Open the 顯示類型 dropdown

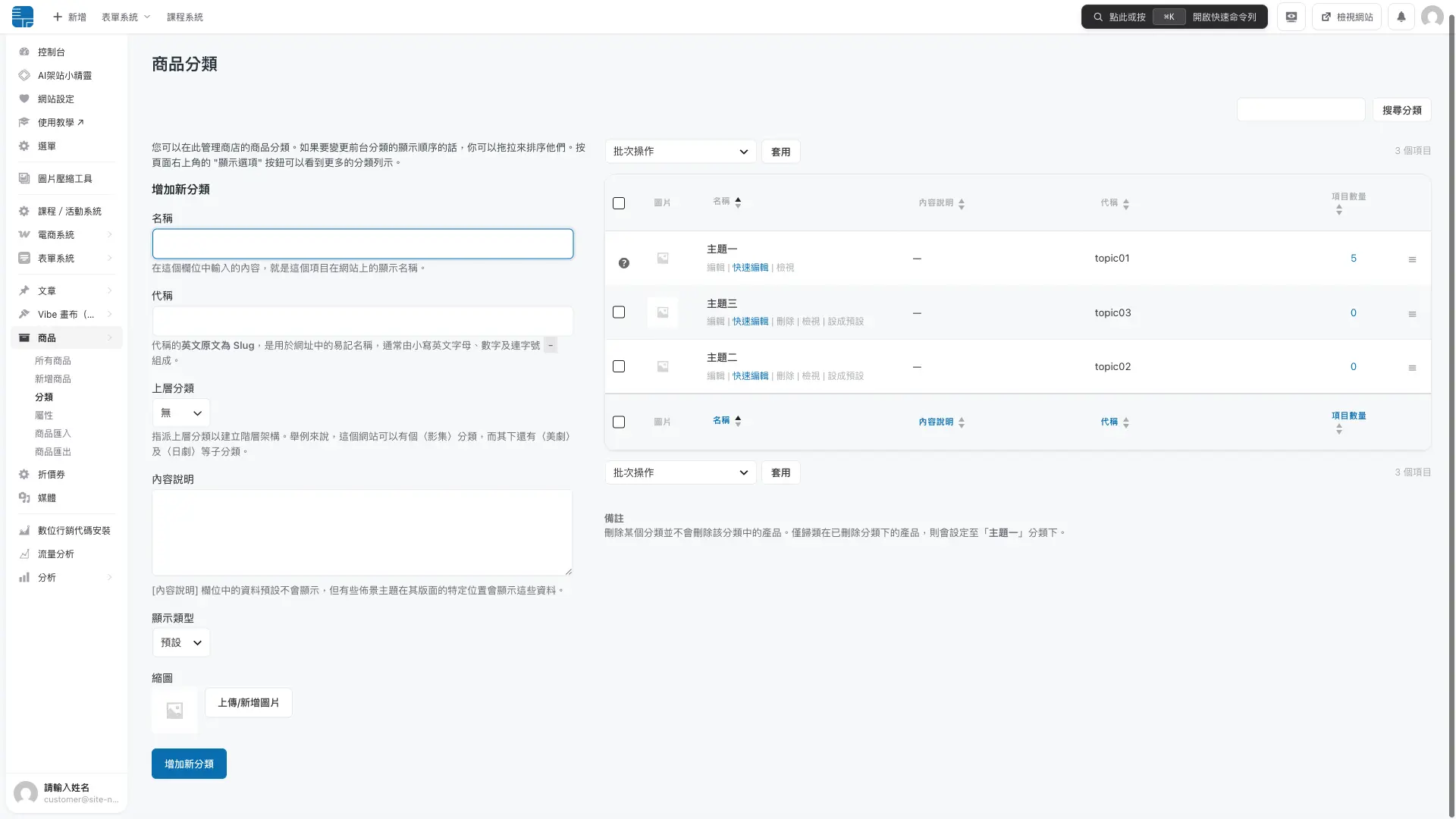pyautogui.click(x=181, y=642)
